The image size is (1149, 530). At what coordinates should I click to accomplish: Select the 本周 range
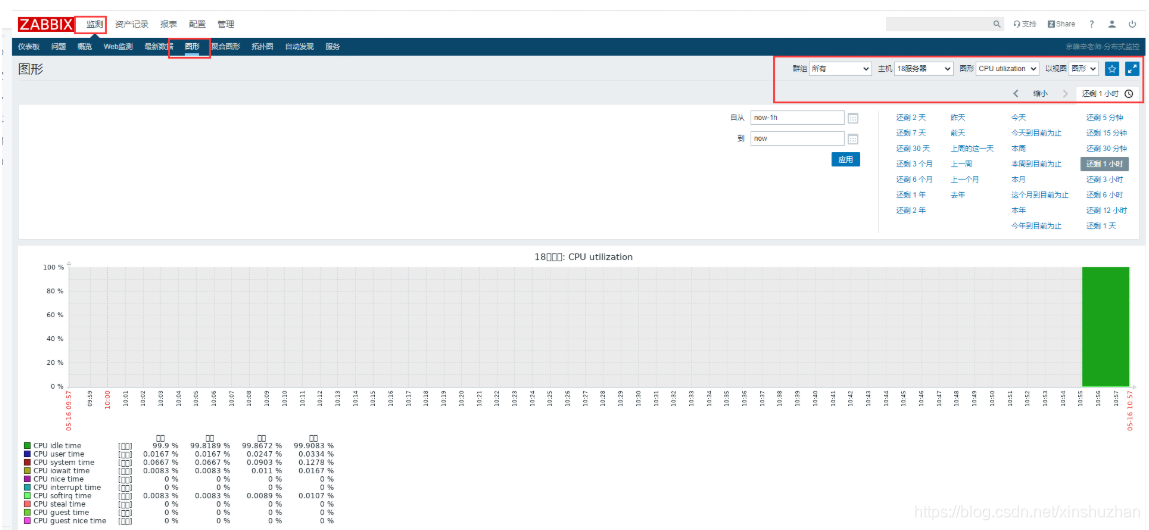pyautogui.click(x=1019, y=148)
